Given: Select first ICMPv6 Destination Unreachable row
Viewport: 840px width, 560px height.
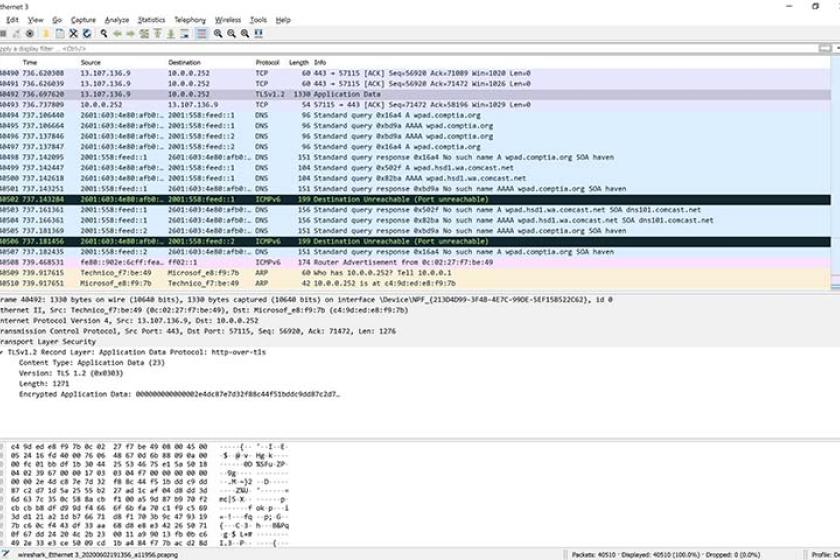Looking at the screenshot, I should click(415, 199).
